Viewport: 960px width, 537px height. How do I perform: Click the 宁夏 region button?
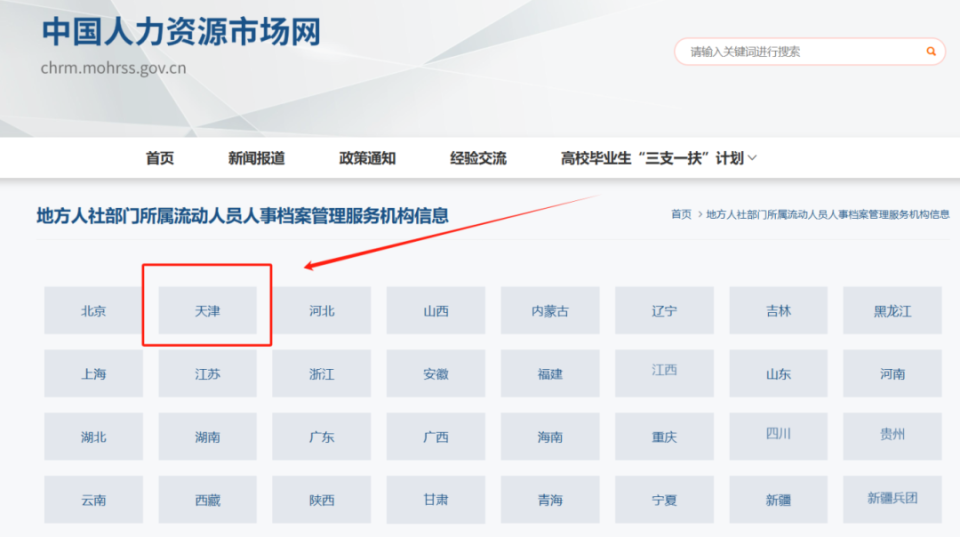coord(664,500)
